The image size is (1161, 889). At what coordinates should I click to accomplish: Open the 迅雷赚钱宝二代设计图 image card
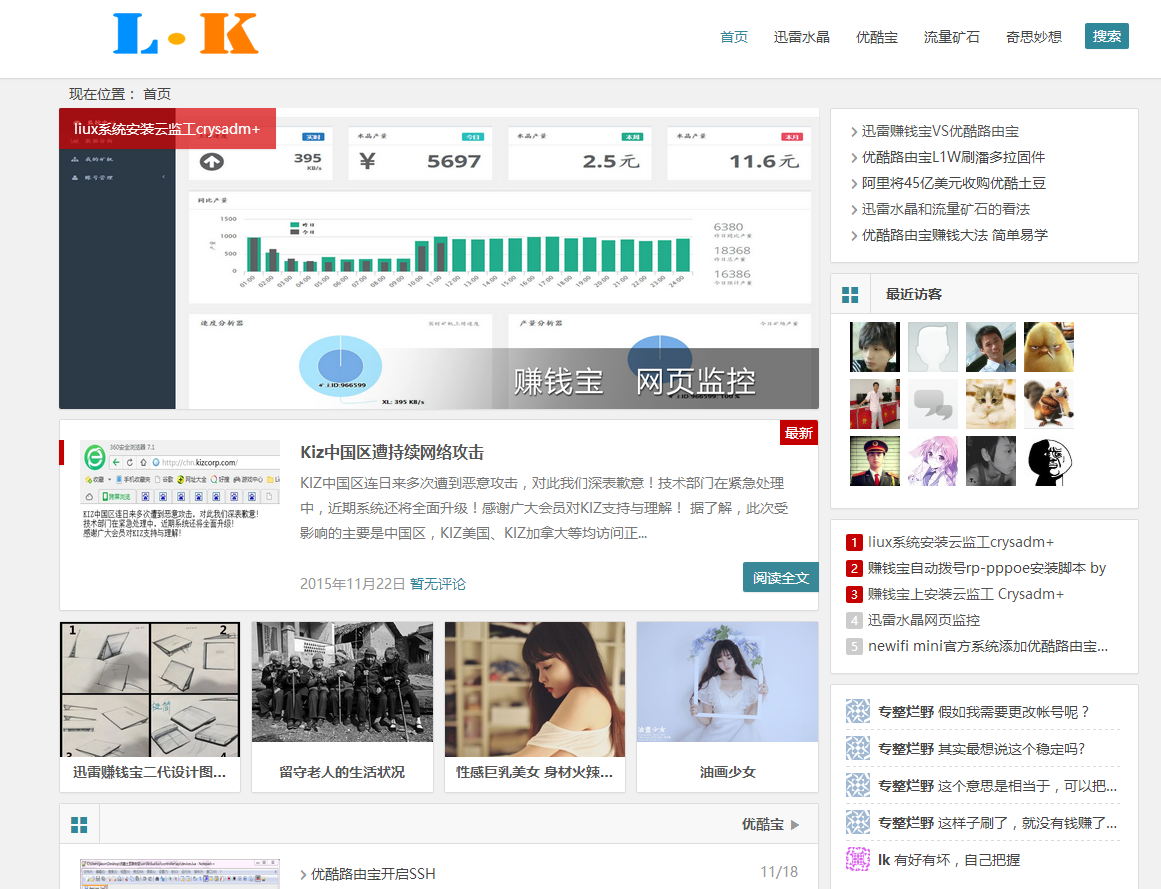click(x=150, y=689)
